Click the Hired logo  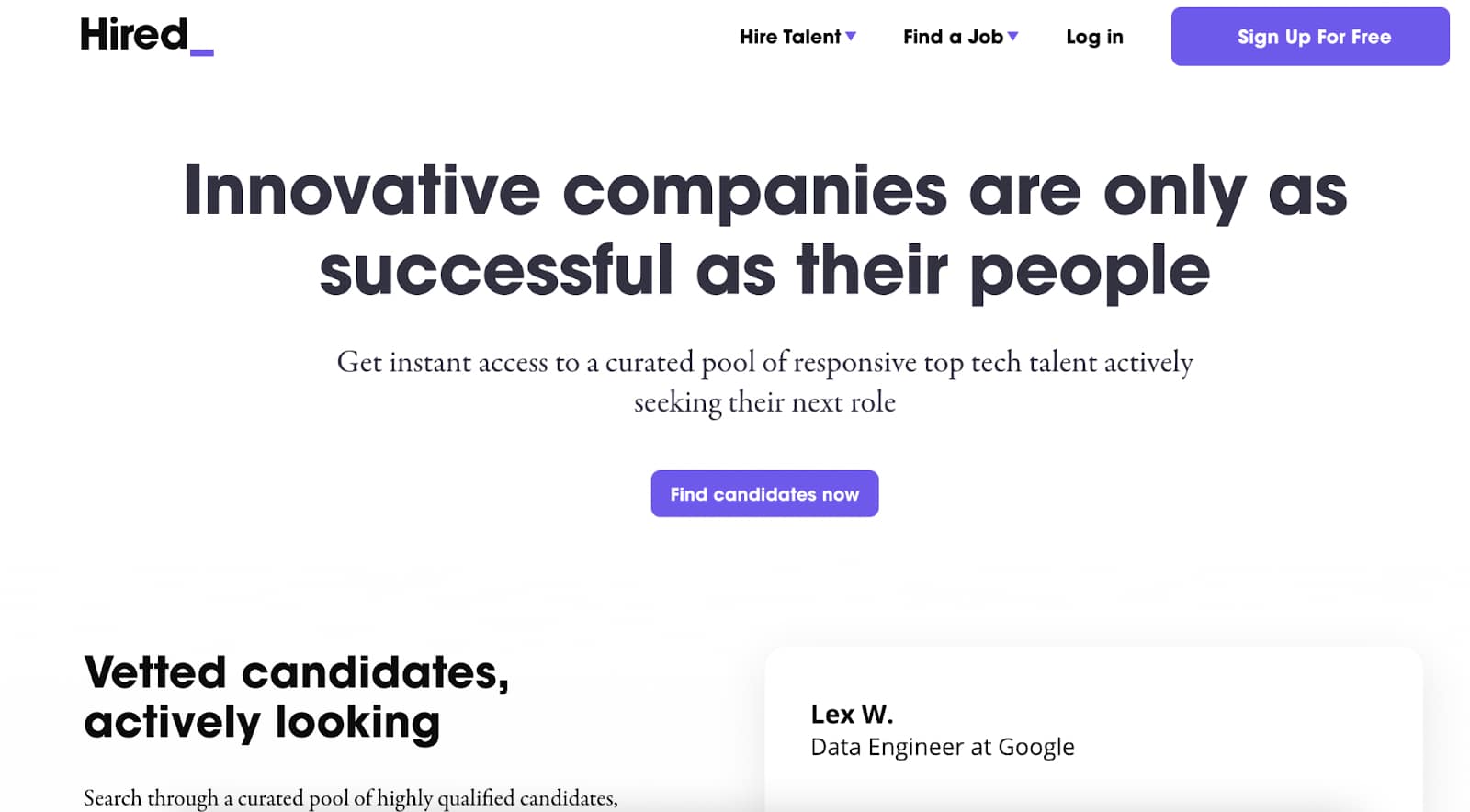[147, 37]
